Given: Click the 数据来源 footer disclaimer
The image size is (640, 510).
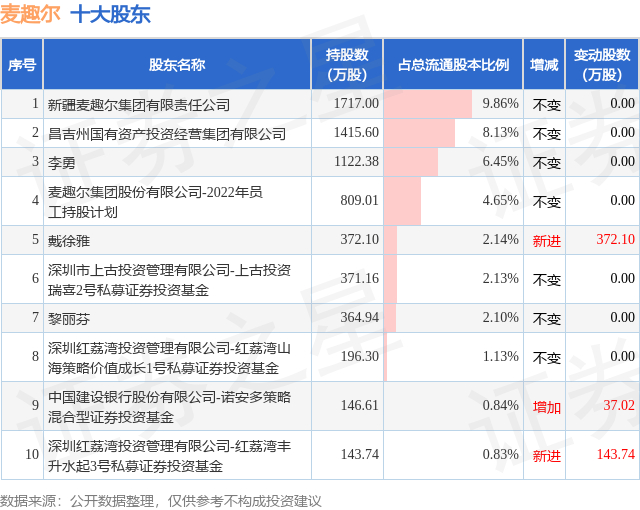Looking at the screenshot, I should point(161,501).
